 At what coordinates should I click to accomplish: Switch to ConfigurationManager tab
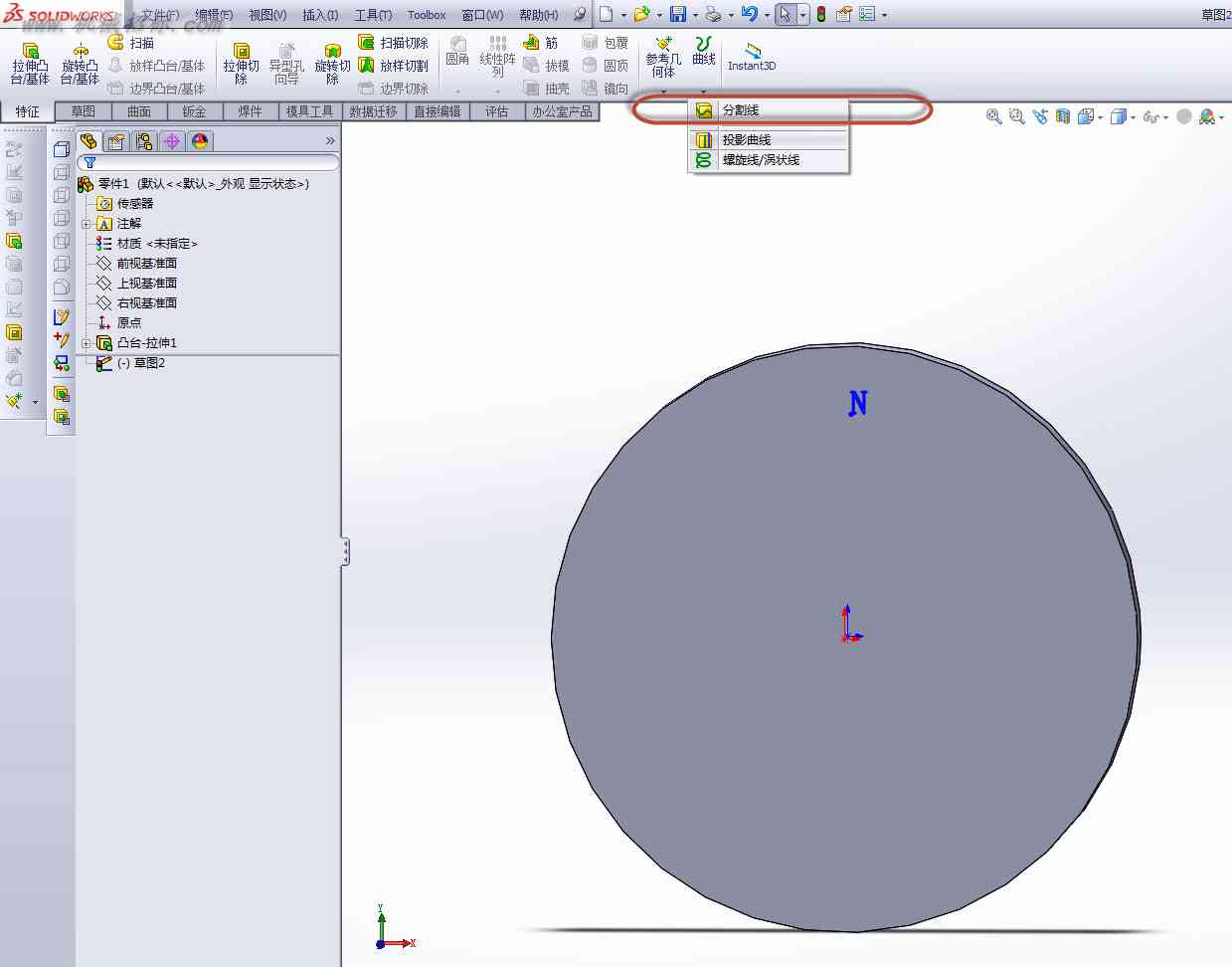pos(144,141)
